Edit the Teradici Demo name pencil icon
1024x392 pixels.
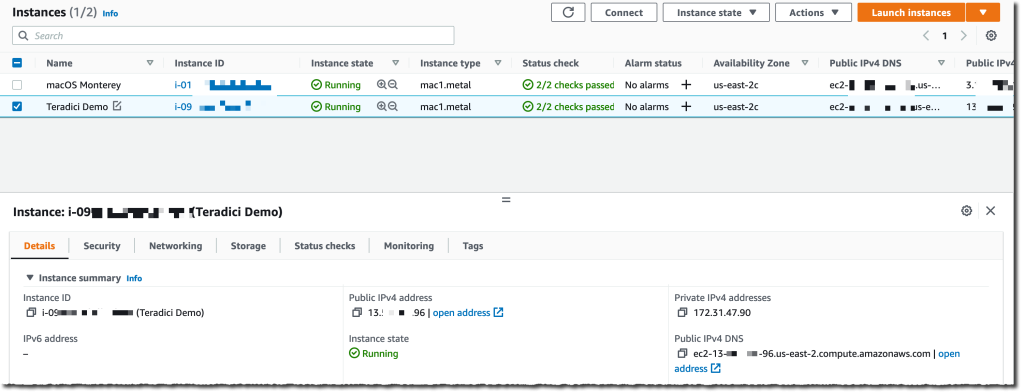point(117,106)
